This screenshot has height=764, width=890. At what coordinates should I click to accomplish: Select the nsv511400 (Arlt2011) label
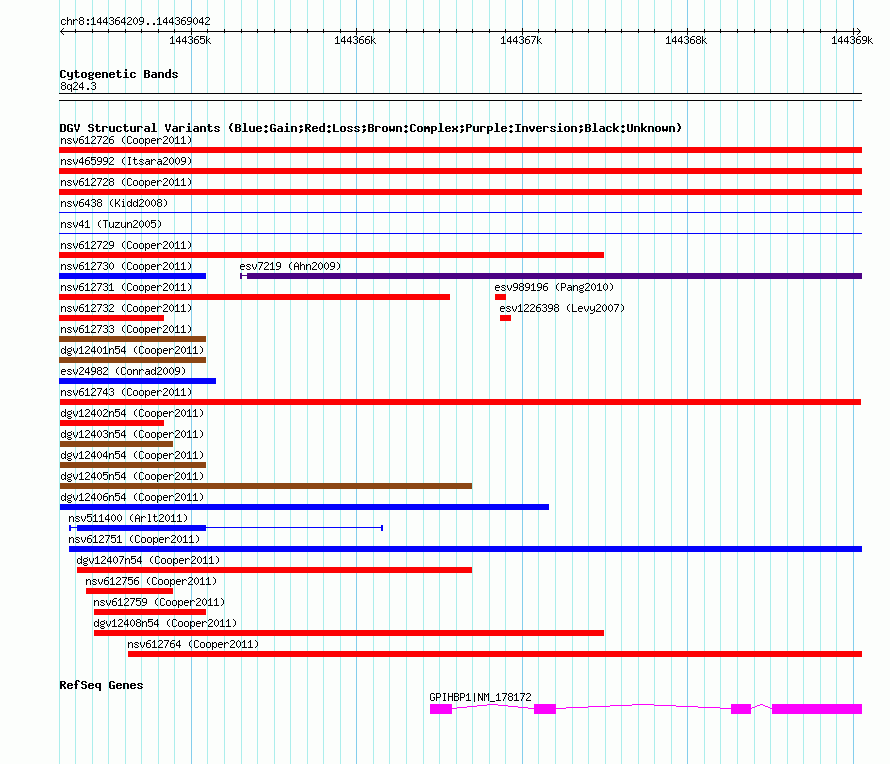point(128,518)
